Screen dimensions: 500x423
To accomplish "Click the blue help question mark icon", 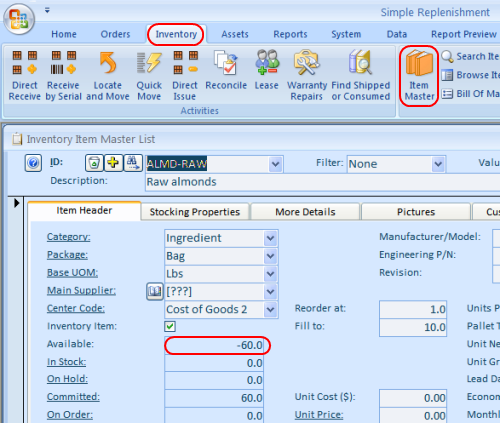I will coord(33,163).
